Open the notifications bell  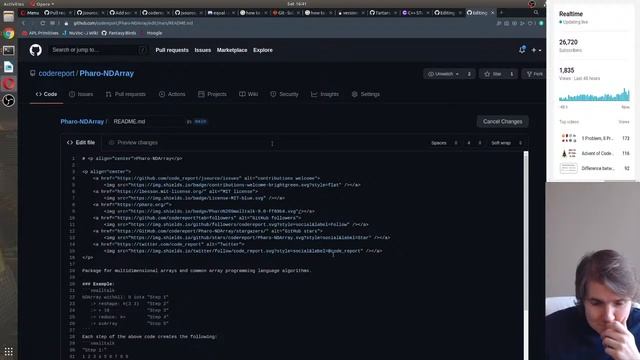[x=522, y=50]
